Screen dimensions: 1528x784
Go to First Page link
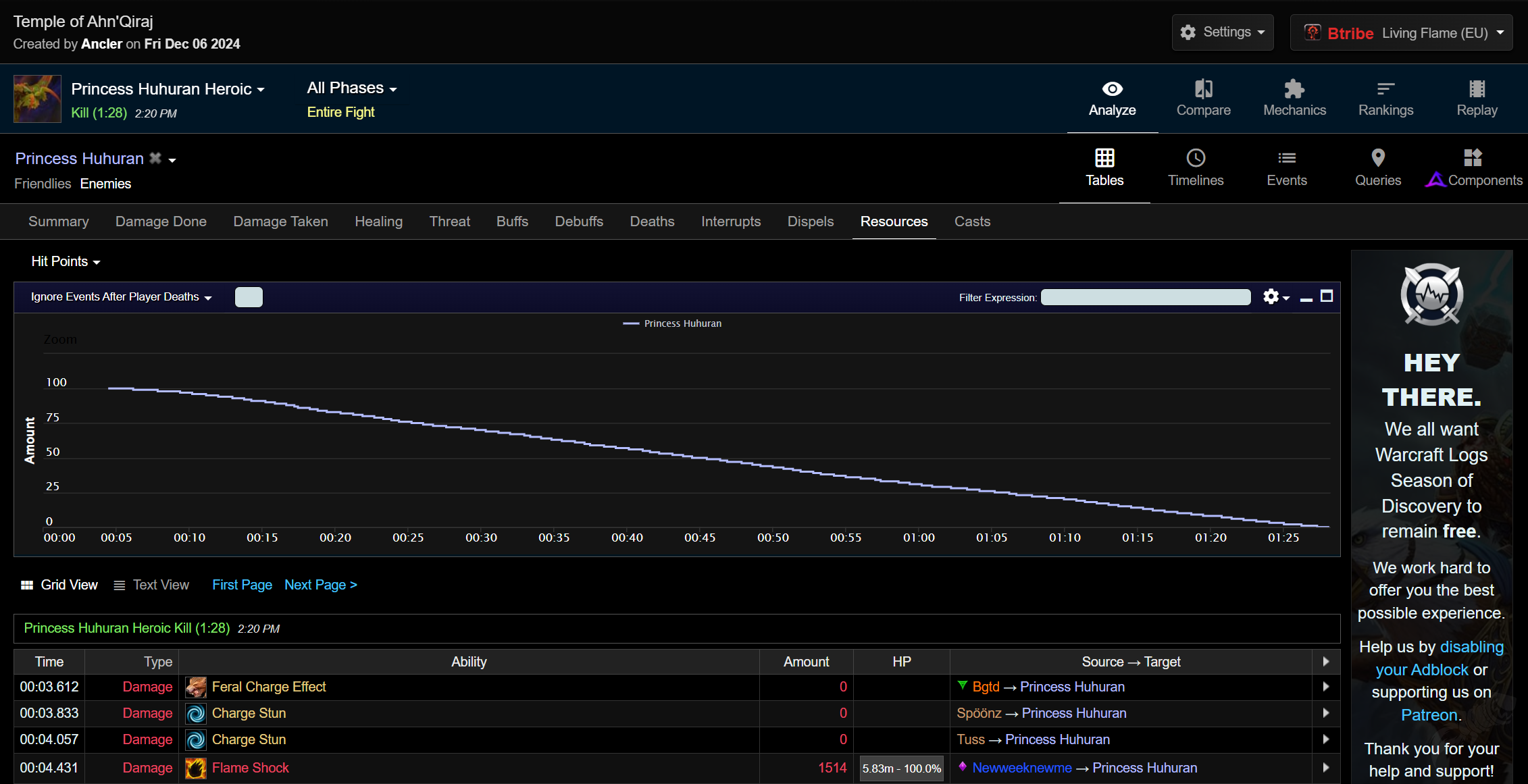tap(242, 585)
